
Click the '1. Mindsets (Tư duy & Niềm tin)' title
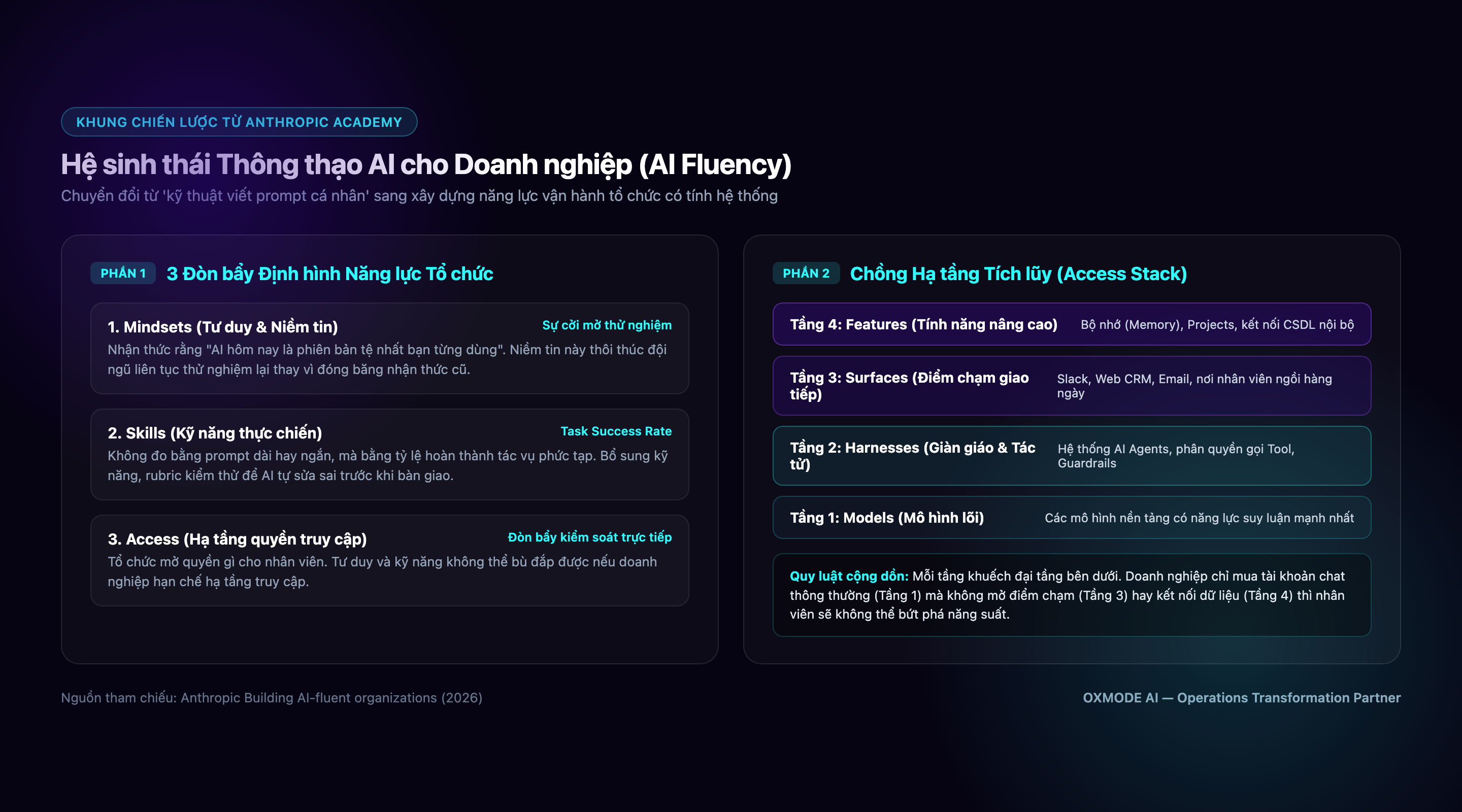click(x=222, y=327)
